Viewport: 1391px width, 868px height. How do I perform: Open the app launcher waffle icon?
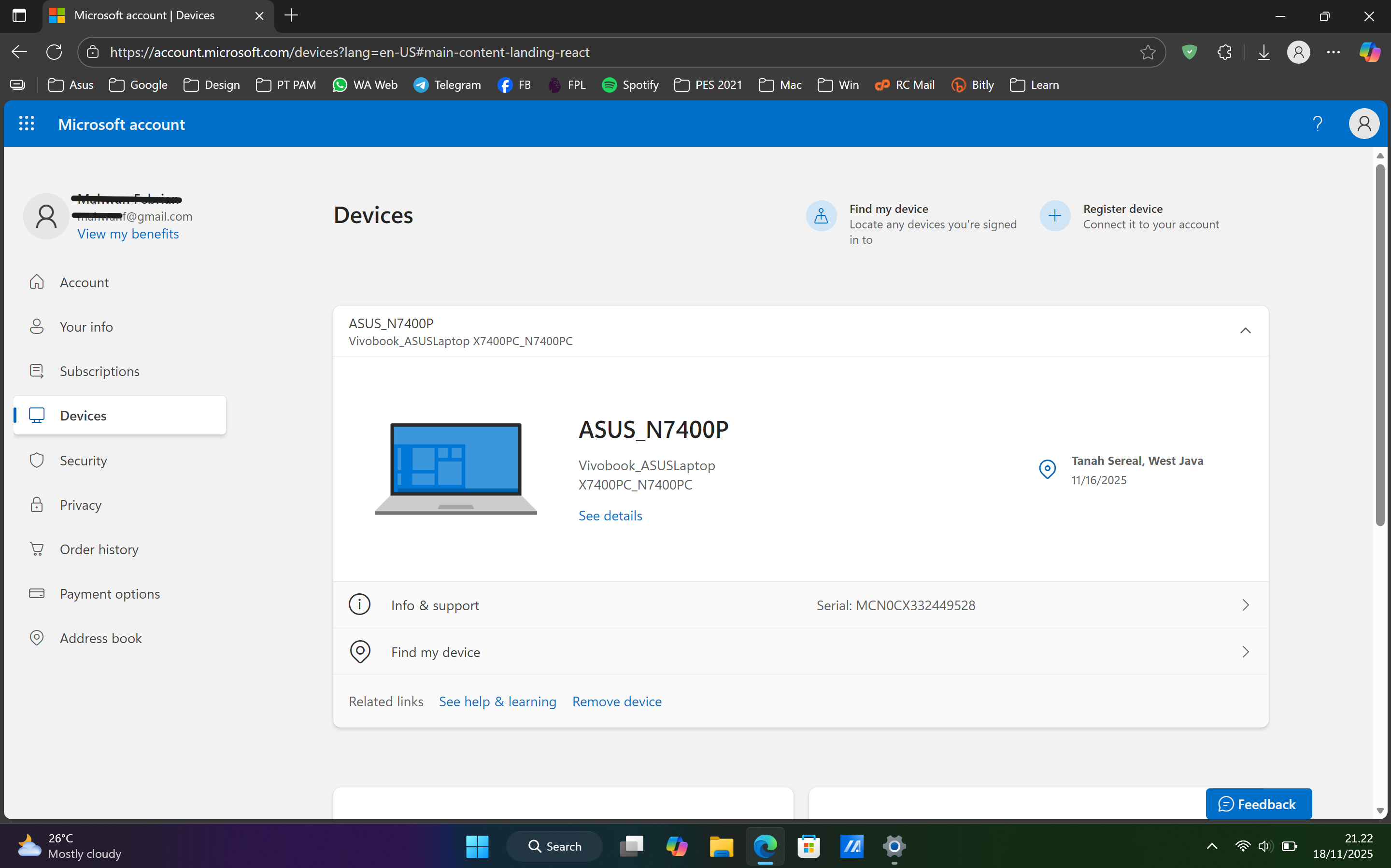click(27, 124)
